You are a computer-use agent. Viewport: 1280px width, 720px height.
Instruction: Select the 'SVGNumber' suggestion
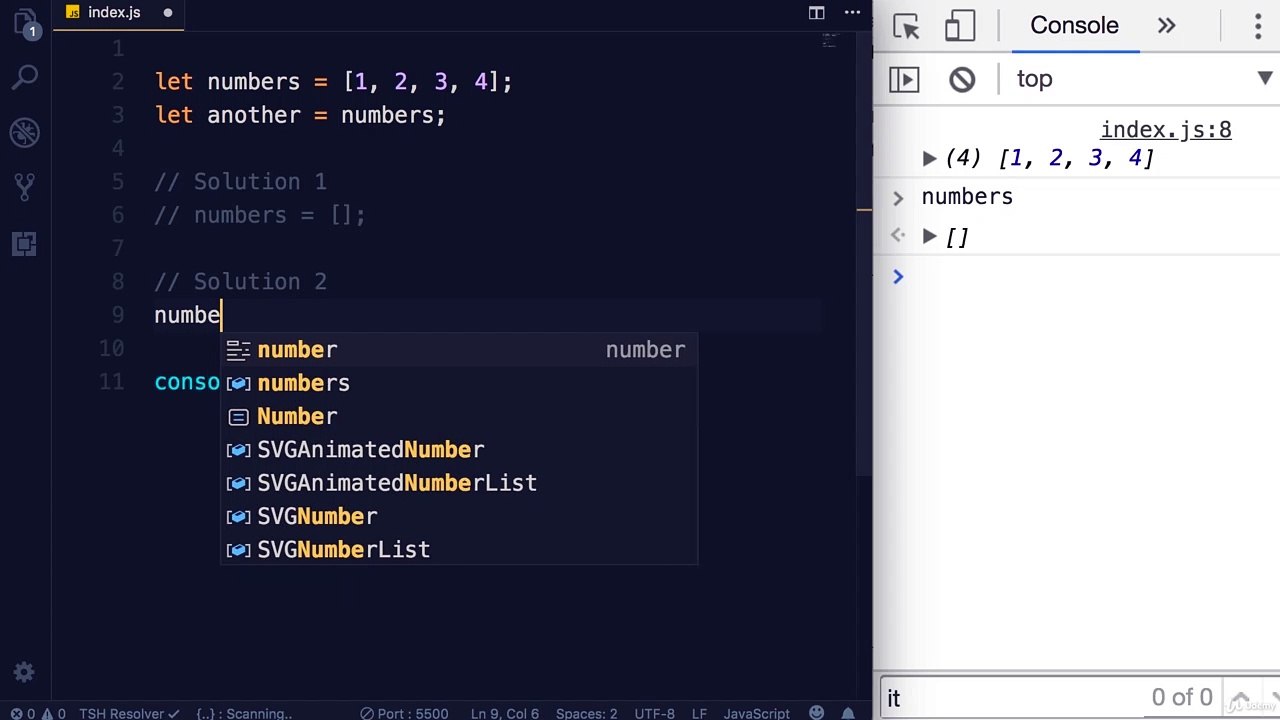pyautogui.click(x=459, y=516)
